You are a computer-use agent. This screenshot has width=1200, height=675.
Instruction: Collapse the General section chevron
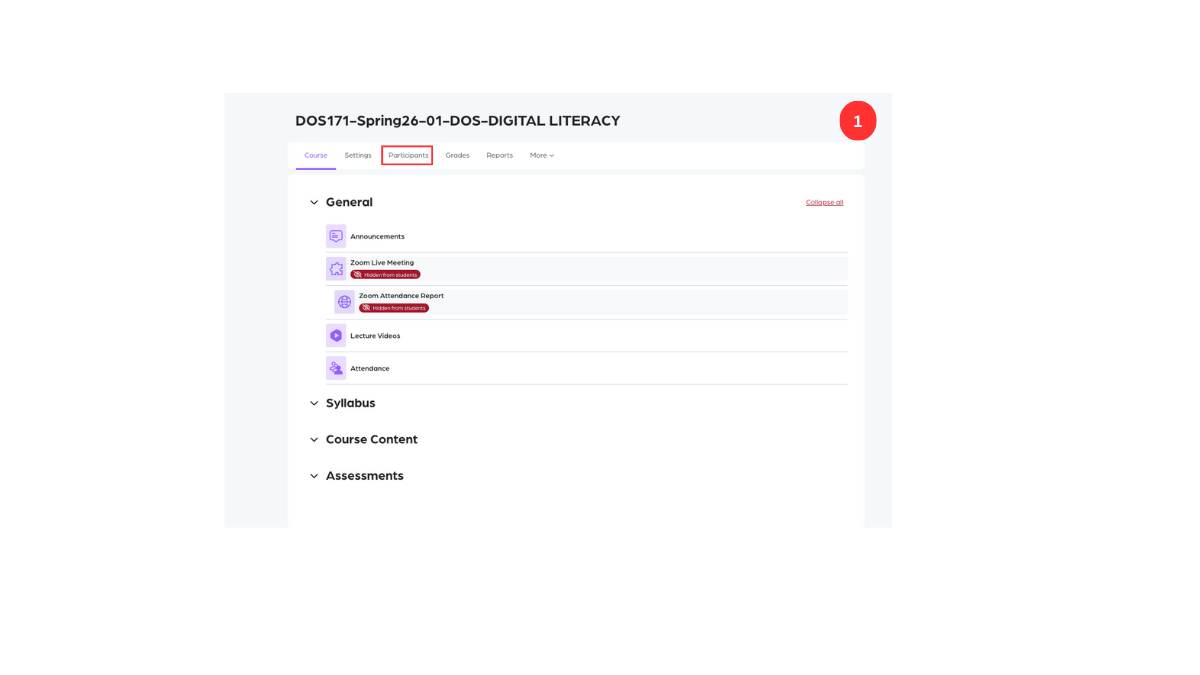coord(314,203)
